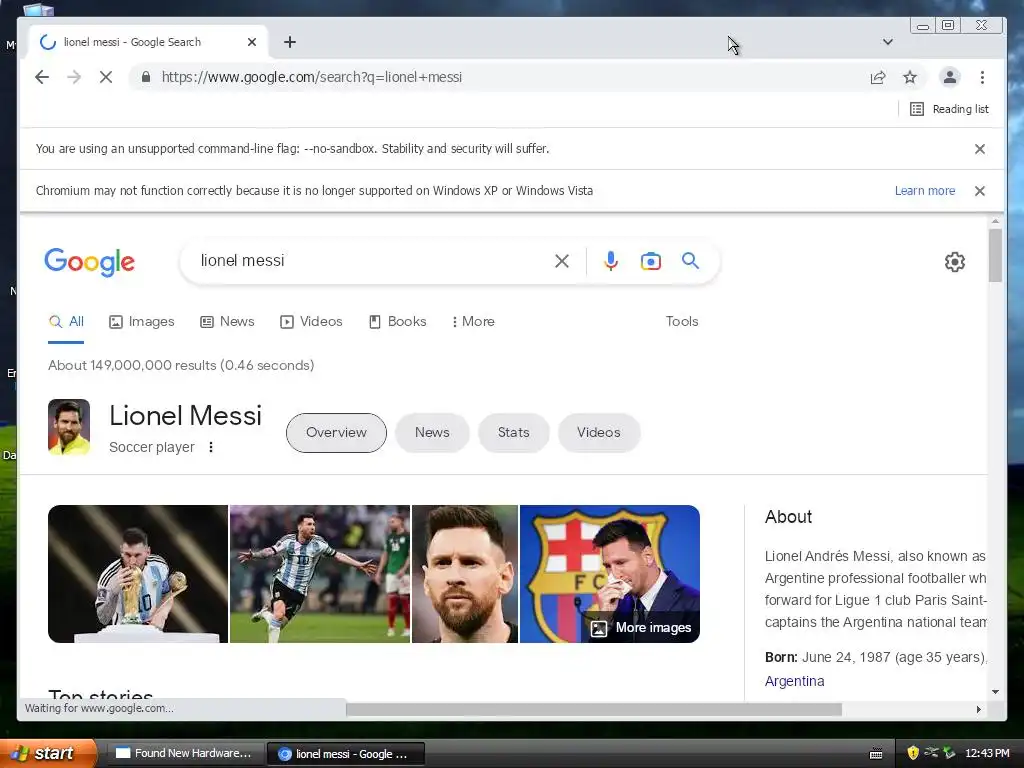Open site info via the lock icon
The image size is (1024, 768).
pos(146,77)
